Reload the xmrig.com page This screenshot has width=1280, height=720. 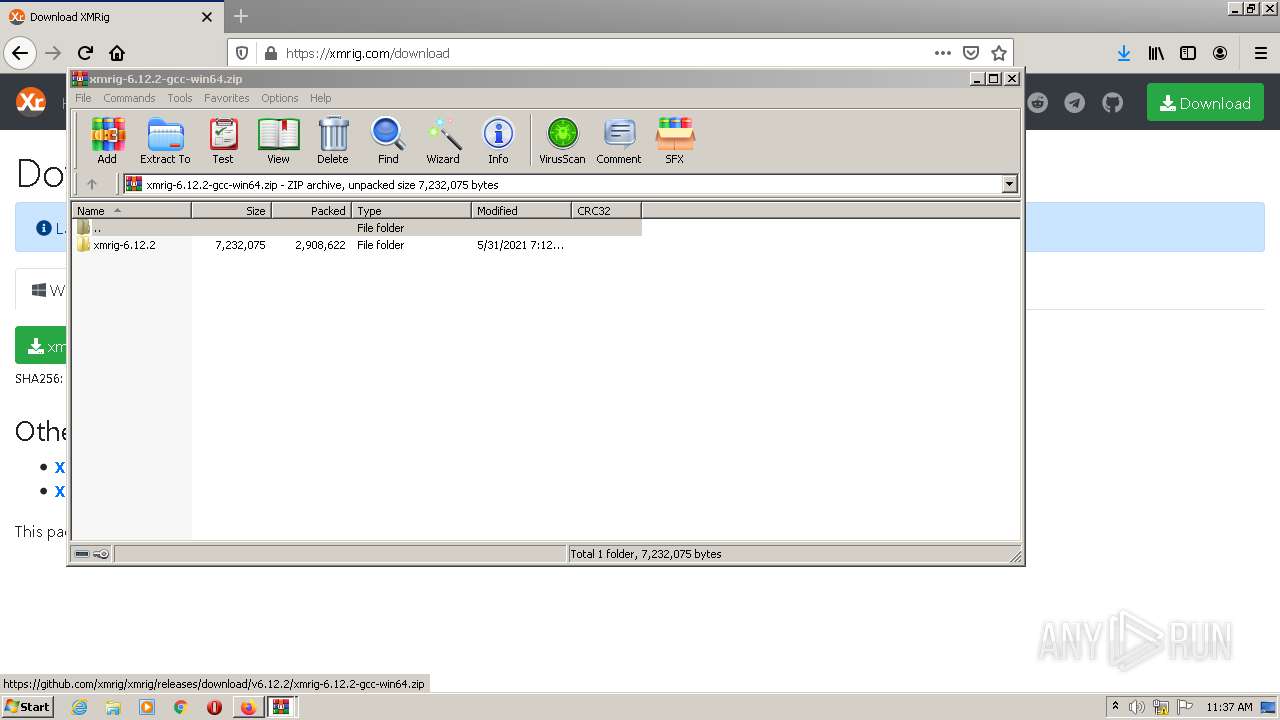click(85, 53)
